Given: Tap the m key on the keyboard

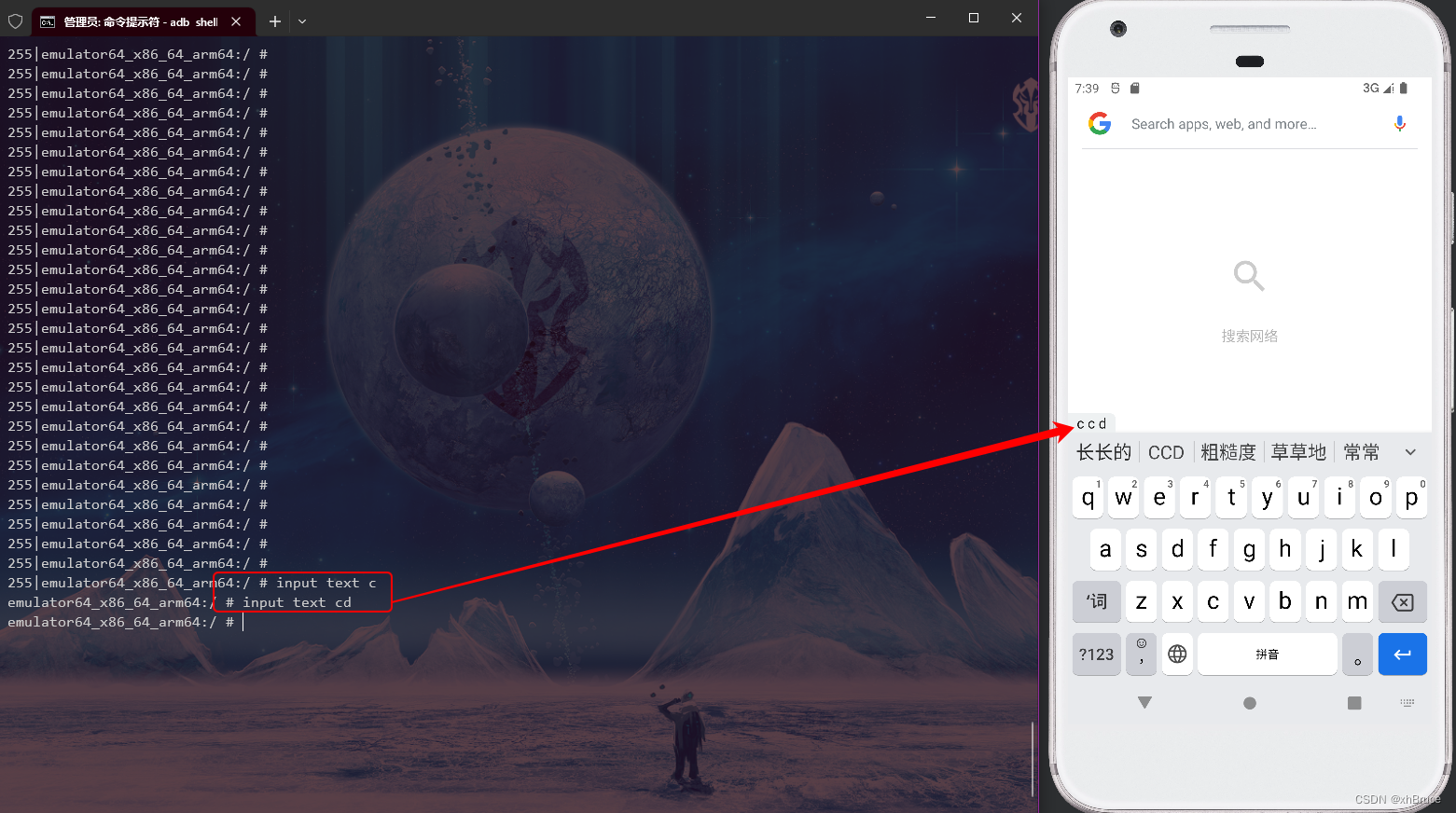Looking at the screenshot, I should [1357, 601].
